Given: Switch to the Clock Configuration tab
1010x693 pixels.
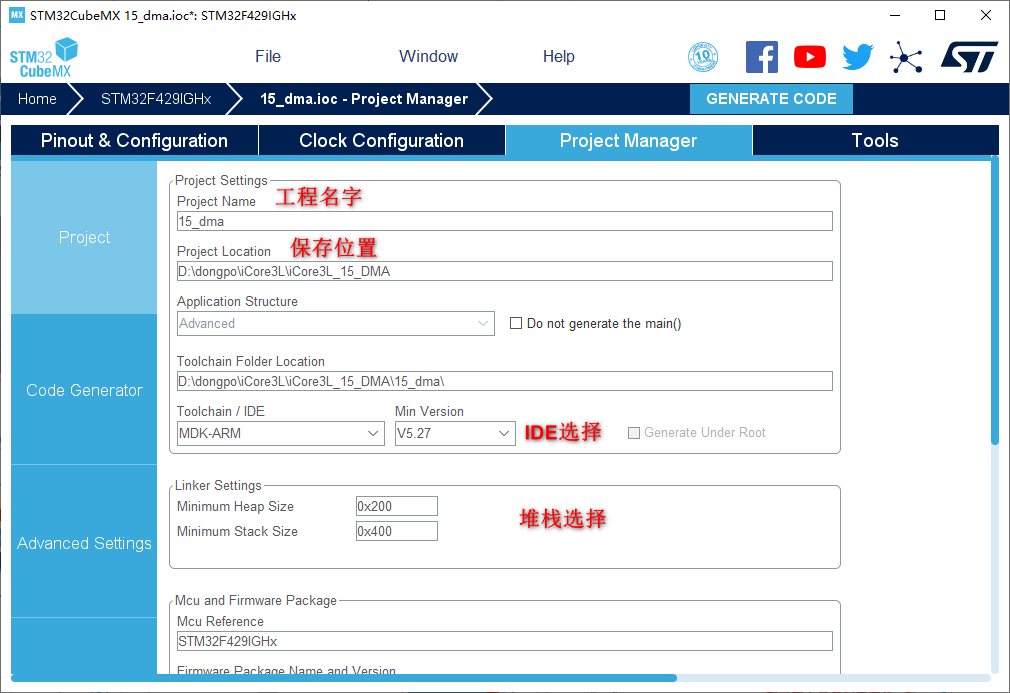Looking at the screenshot, I should coord(381,141).
